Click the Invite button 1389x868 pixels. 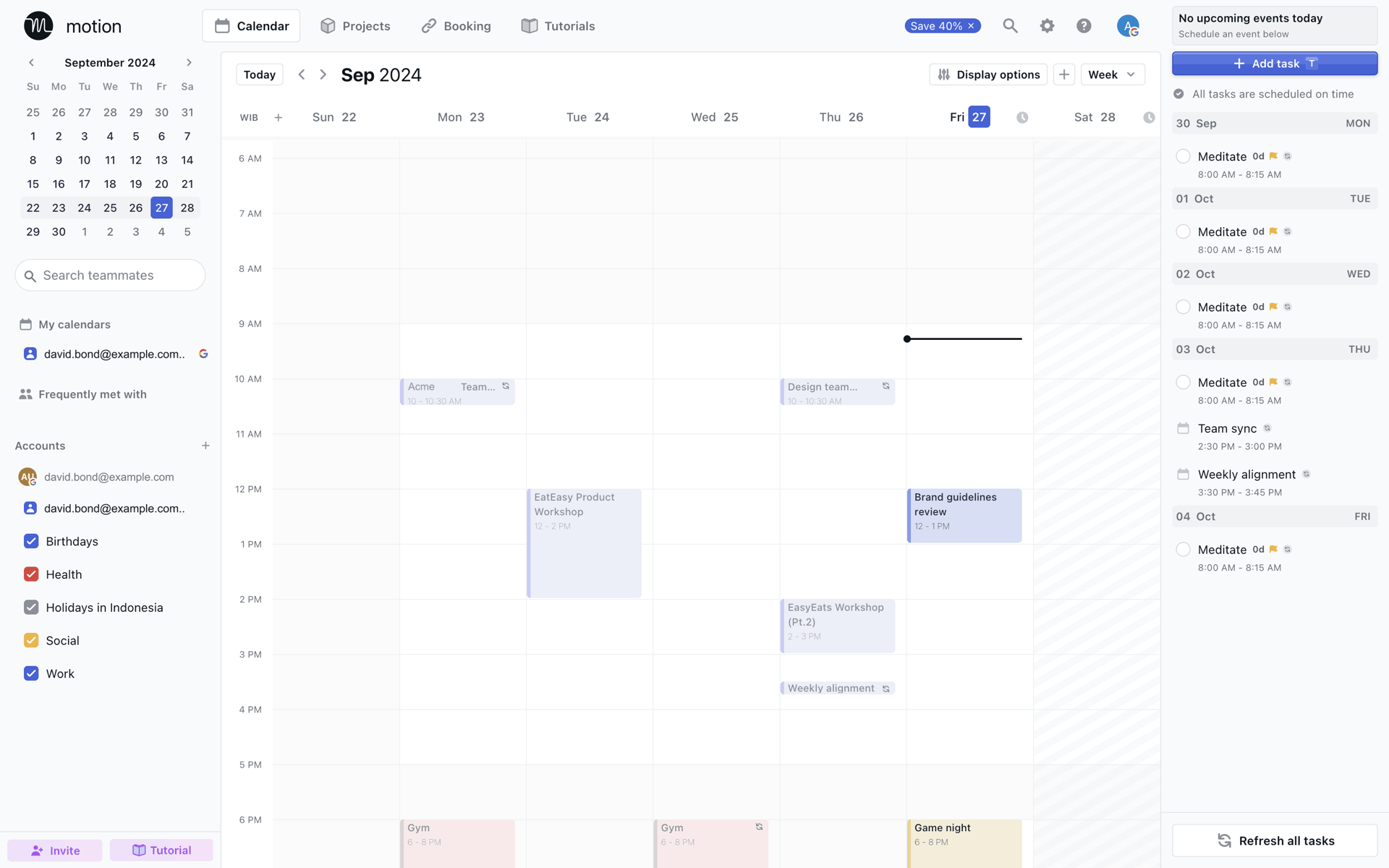(55, 851)
